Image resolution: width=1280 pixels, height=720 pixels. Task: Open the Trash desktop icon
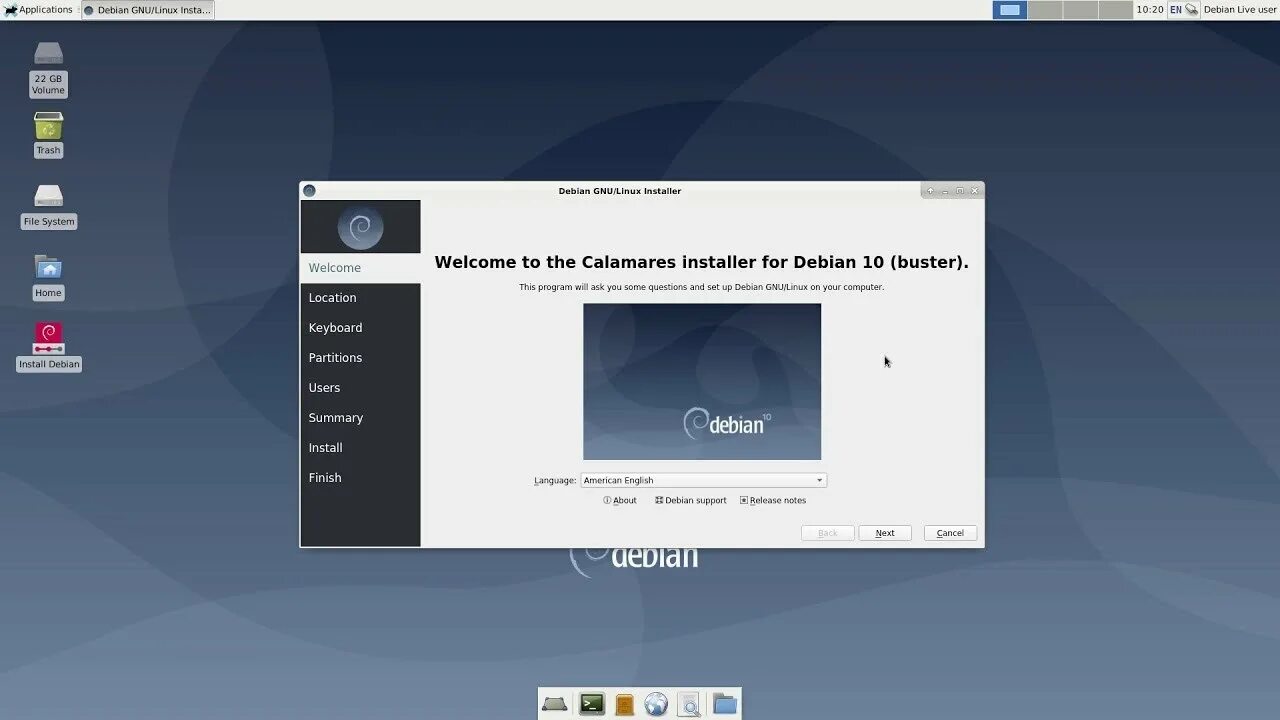click(x=48, y=134)
